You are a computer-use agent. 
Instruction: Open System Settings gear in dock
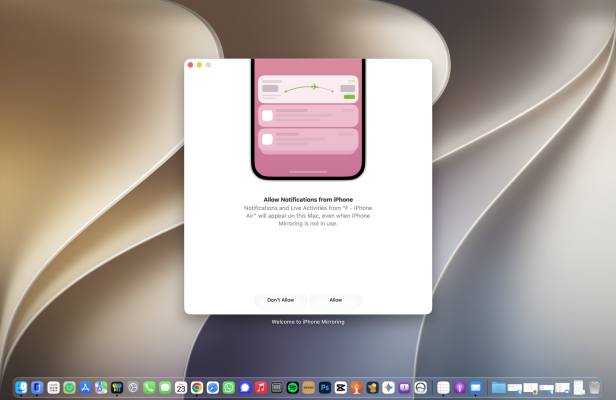[133, 388]
